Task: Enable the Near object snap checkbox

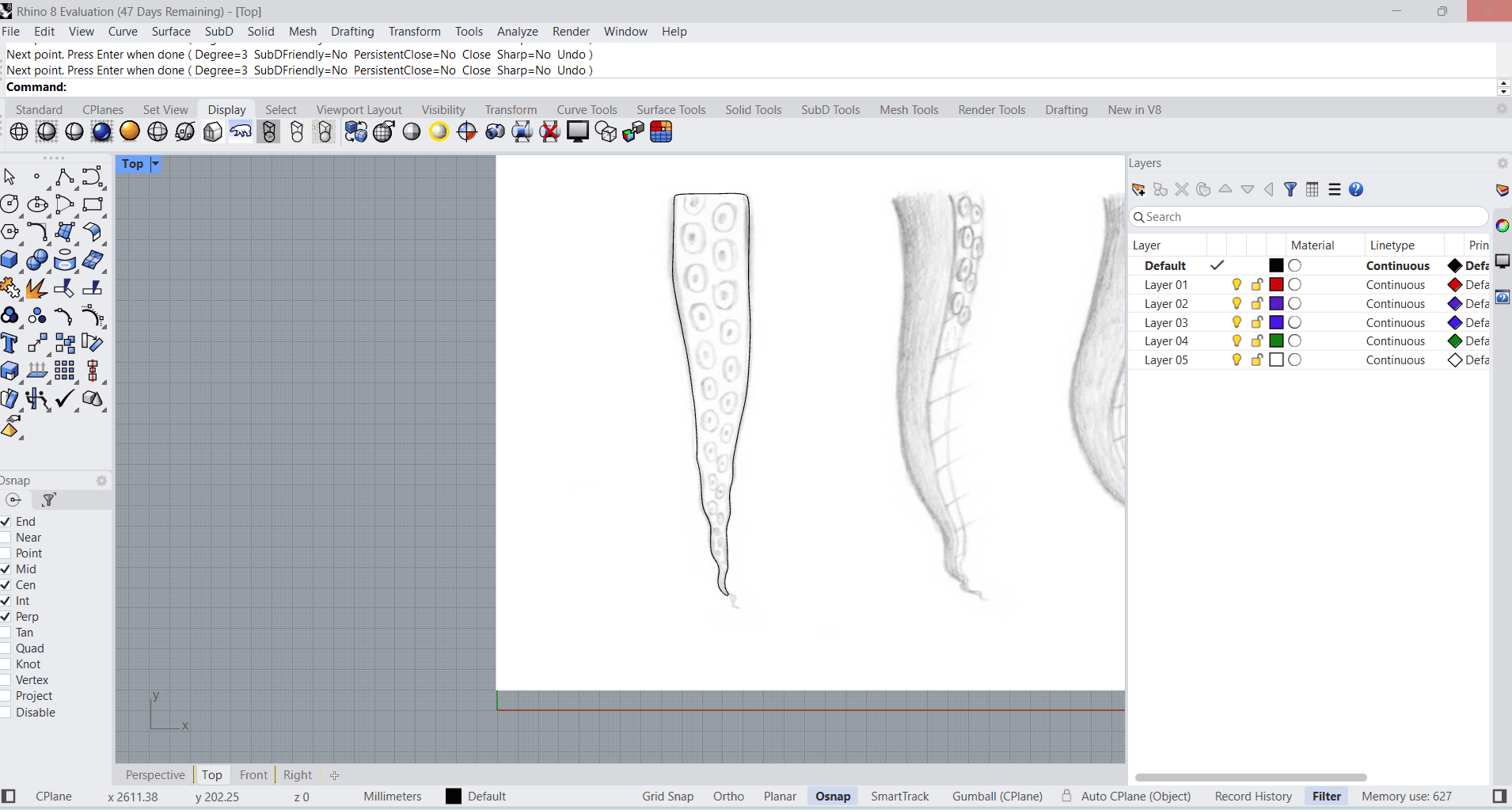Action: tap(6, 538)
